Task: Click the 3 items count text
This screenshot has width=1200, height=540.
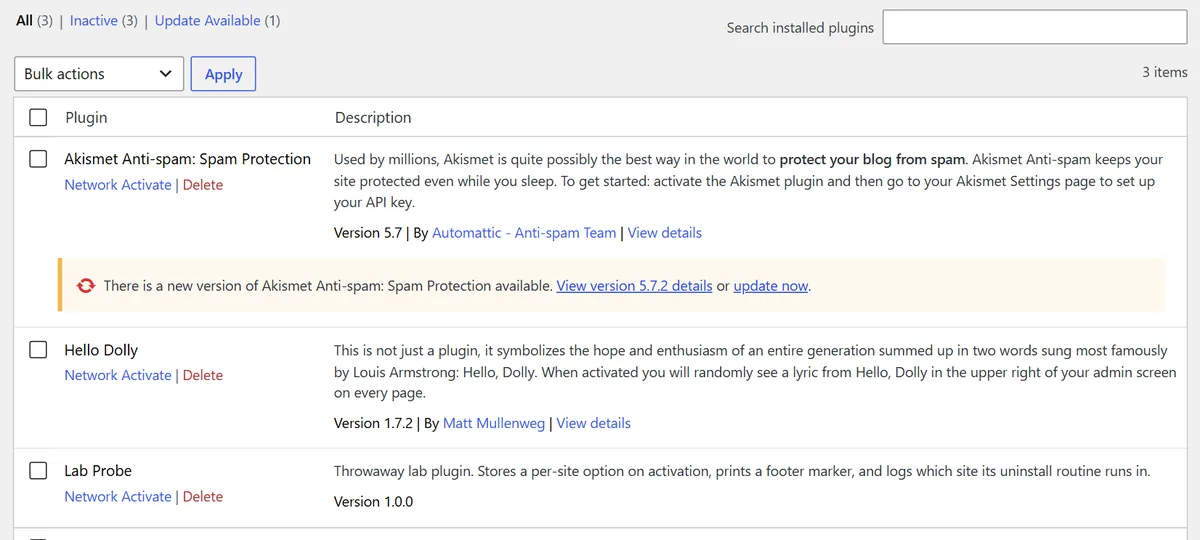Action: tap(1165, 72)
